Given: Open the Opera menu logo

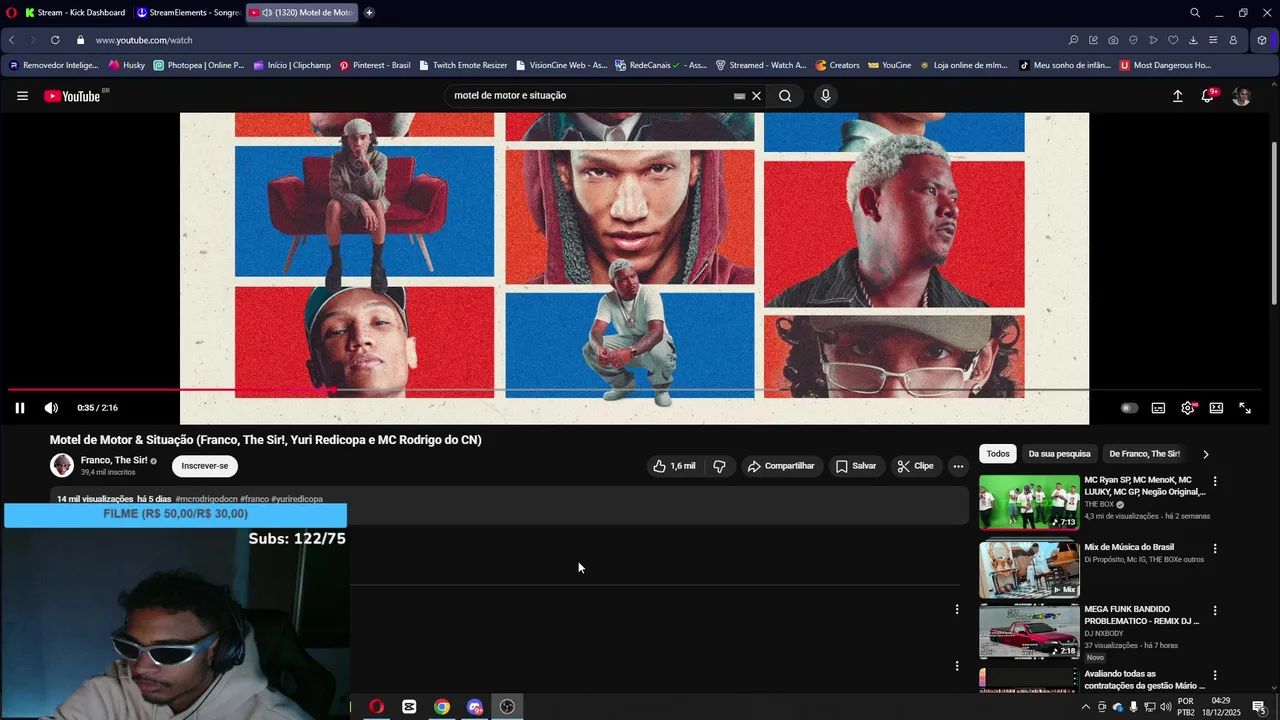Looking at the screenshot, I should point(11,13).
